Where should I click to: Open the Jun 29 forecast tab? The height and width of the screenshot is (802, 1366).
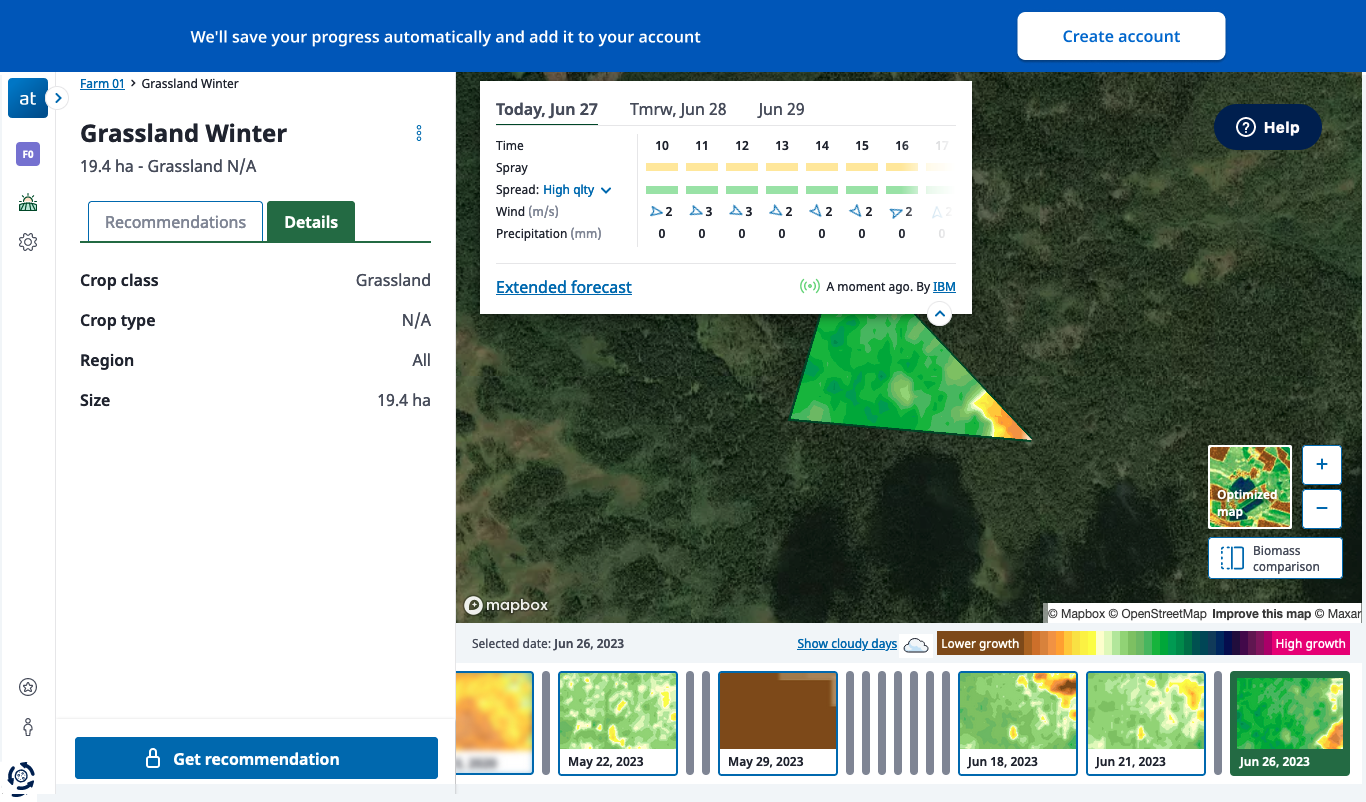[x=781, y=110]
